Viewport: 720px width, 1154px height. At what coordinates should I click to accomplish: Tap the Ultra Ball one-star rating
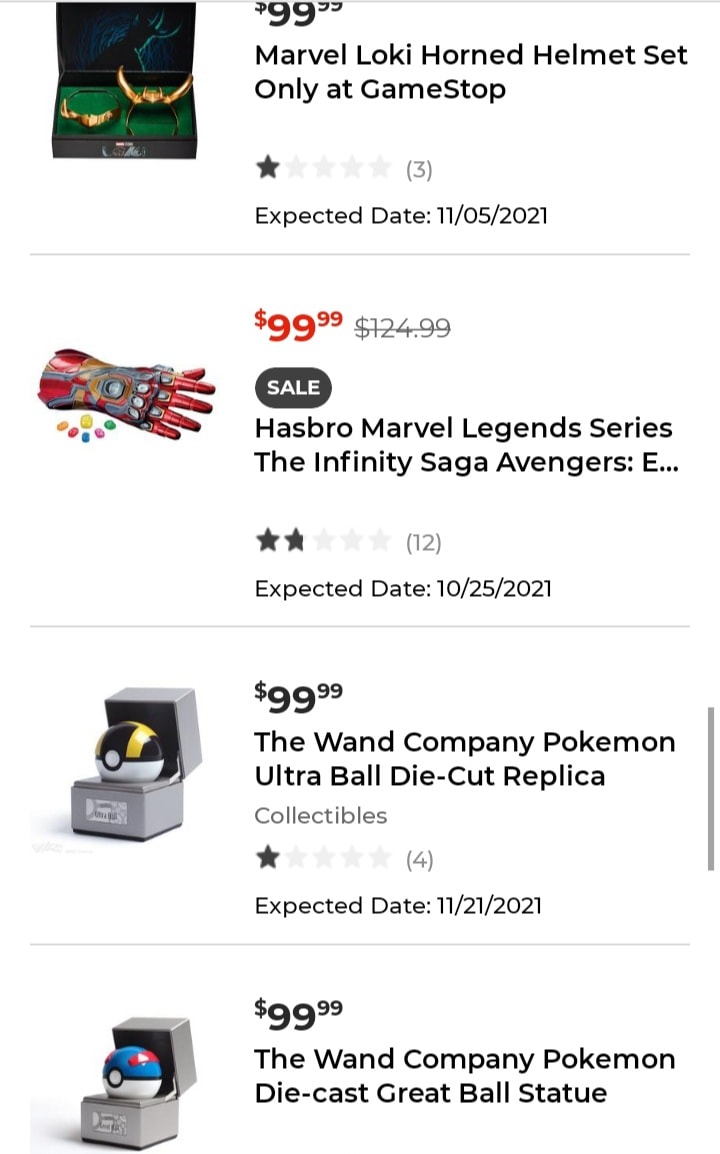pyautogui.click(x=323, y=858)
